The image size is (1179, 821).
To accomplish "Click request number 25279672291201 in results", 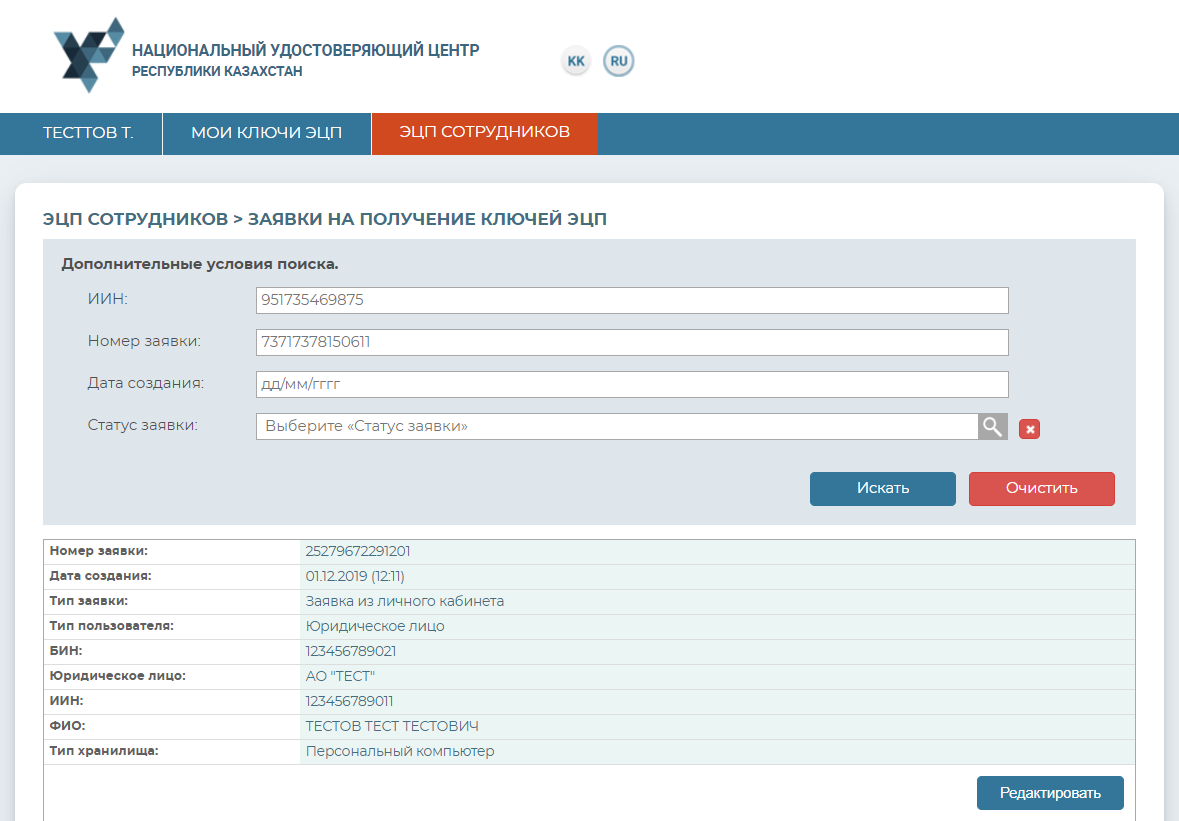I will click(x=358, y=551).
